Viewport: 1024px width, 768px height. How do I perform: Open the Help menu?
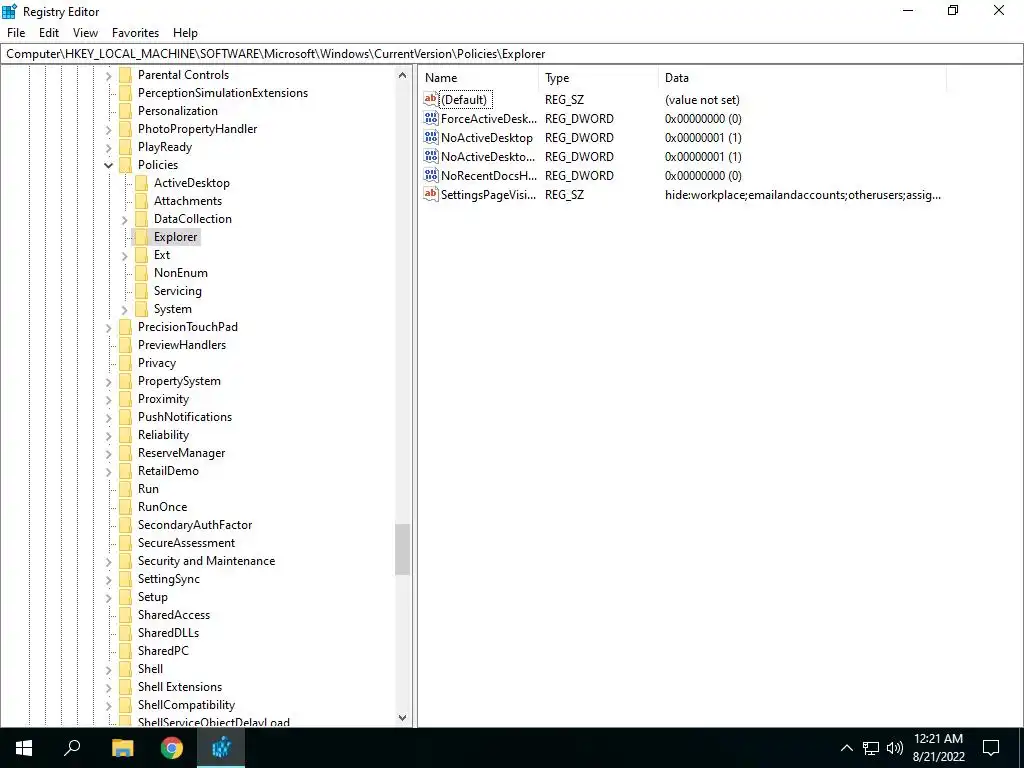pos(185,33)
